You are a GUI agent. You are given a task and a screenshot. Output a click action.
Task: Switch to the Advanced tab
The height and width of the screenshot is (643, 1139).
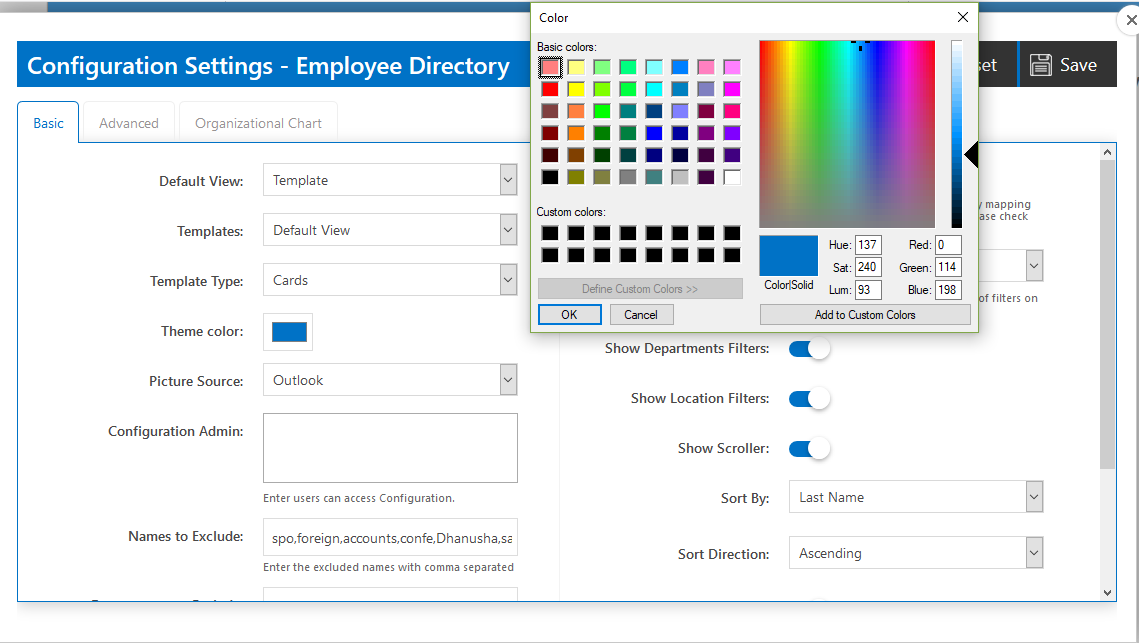click(128, 122)
